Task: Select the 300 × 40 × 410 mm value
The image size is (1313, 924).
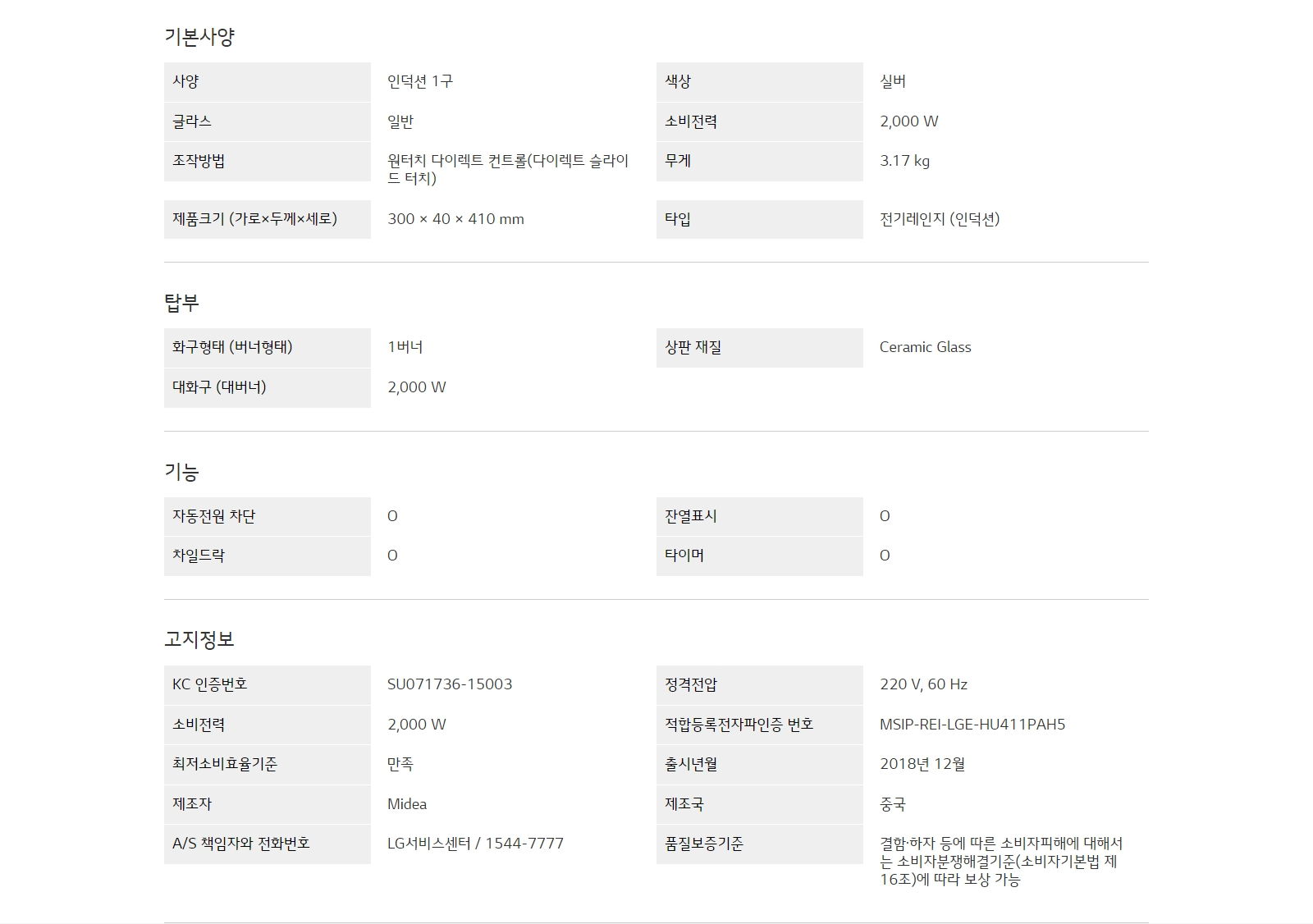Action: click(x=455, y=219)
